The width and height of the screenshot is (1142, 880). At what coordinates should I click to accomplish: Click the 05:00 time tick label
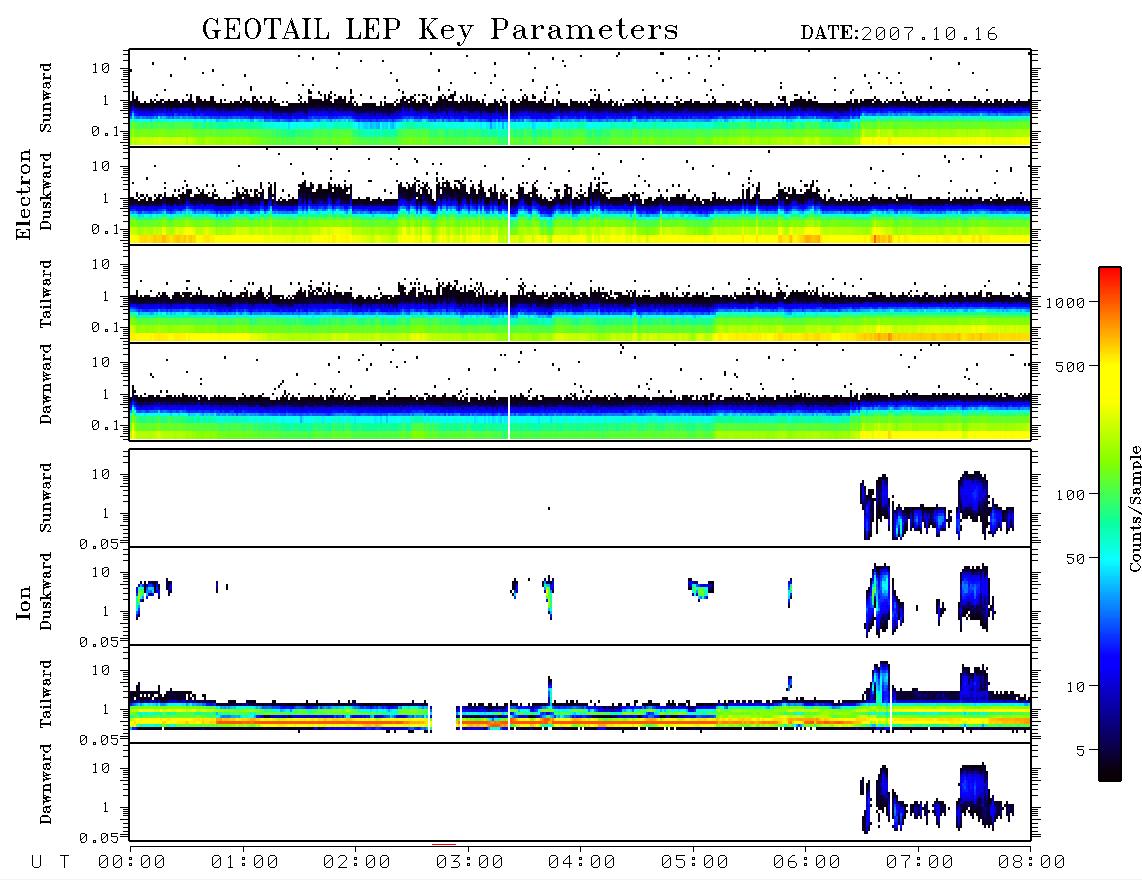pyautogui.click(x=695, y=862)
